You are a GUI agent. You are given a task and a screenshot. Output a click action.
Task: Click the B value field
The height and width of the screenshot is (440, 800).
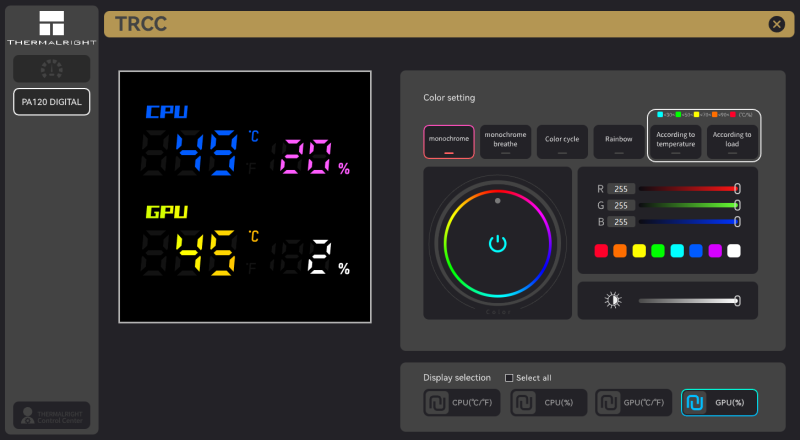pos(621,222)
